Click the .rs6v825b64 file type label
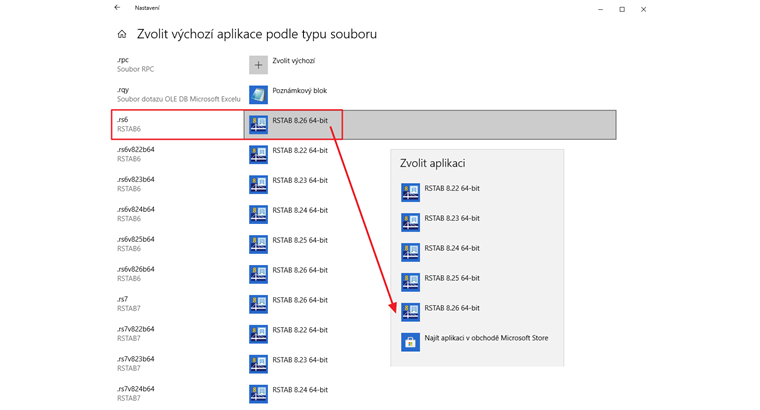Image resolution: width=760 pixels, height=410 pixels. point(136,239)
